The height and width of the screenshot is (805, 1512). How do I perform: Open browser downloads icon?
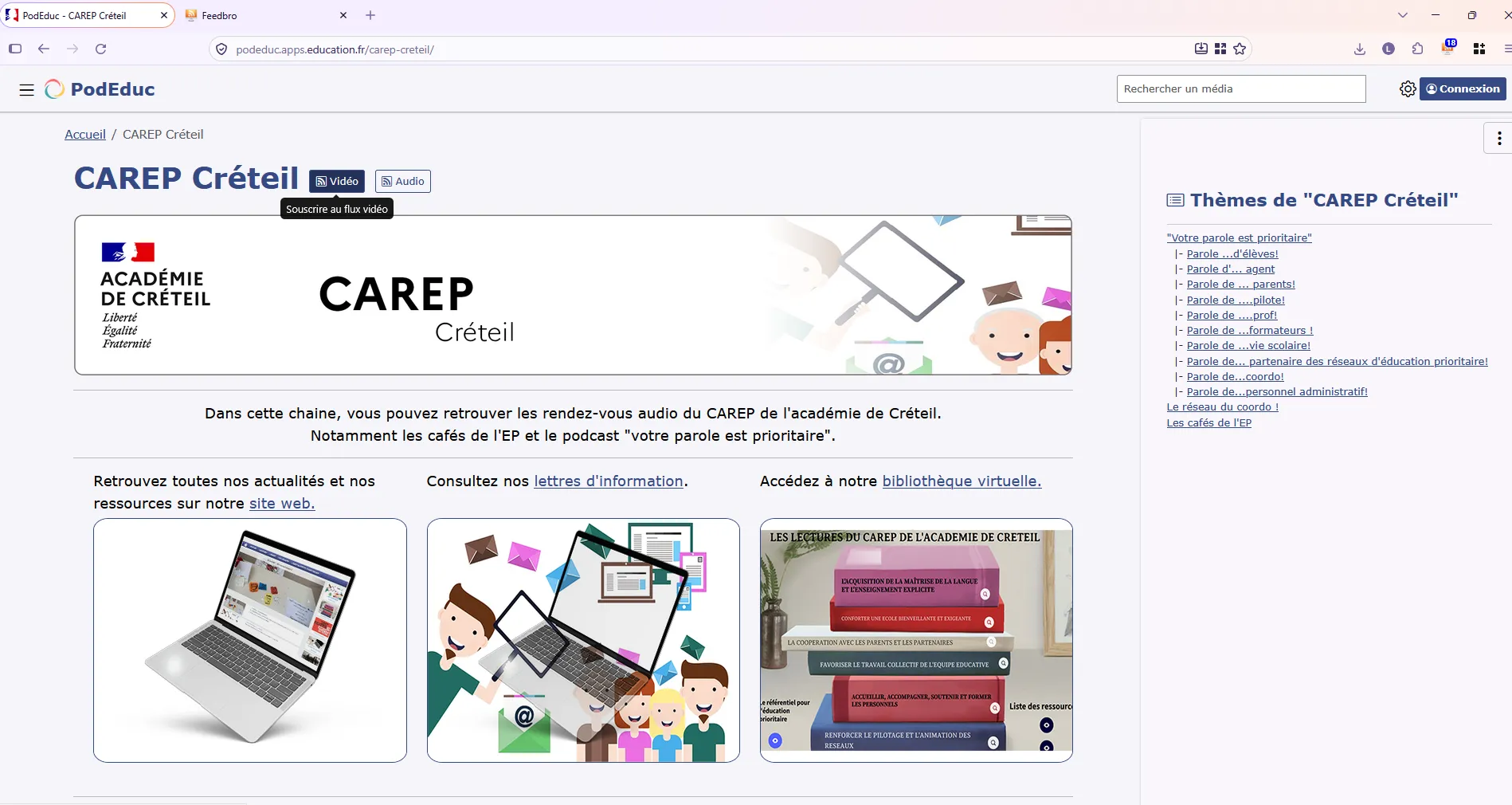(x=1360, y=49)
